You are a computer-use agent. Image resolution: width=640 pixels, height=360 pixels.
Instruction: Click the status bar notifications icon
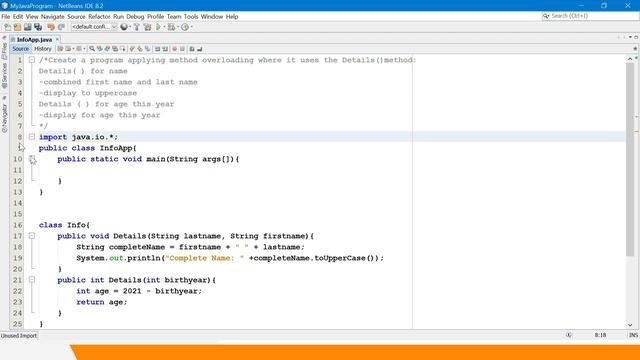click(x=569, y=335)
